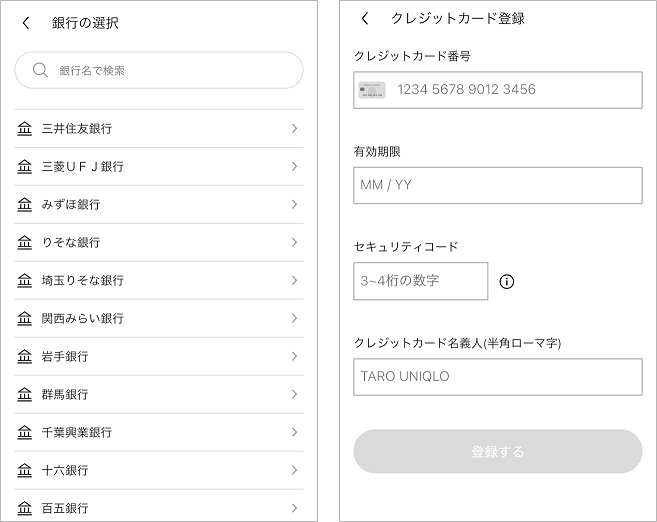The height and width of the screenshot is (522, 657).
Task: Go back from the 銀行の選択 screen
Action: [26, 23]
